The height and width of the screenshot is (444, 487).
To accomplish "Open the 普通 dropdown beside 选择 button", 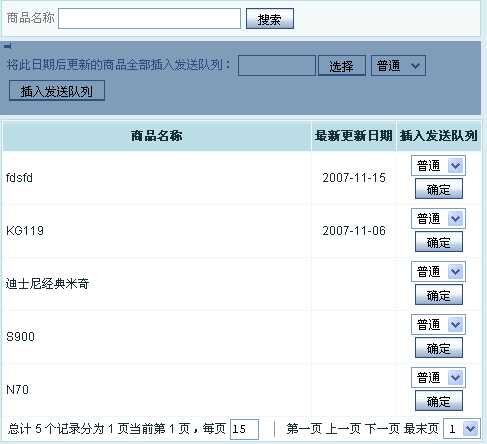I will 398,66.
